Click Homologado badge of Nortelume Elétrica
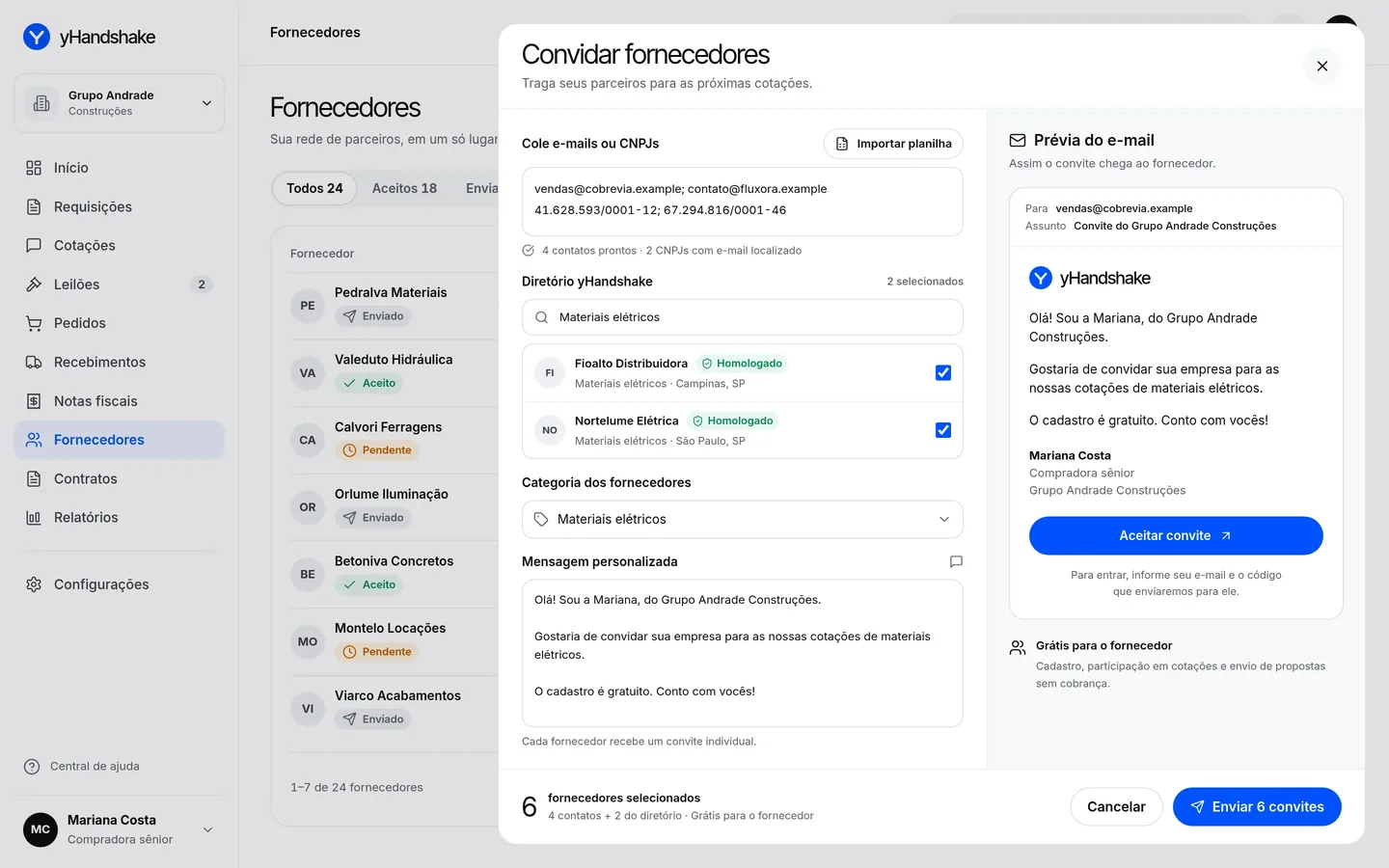 click(x=733, y=420)
